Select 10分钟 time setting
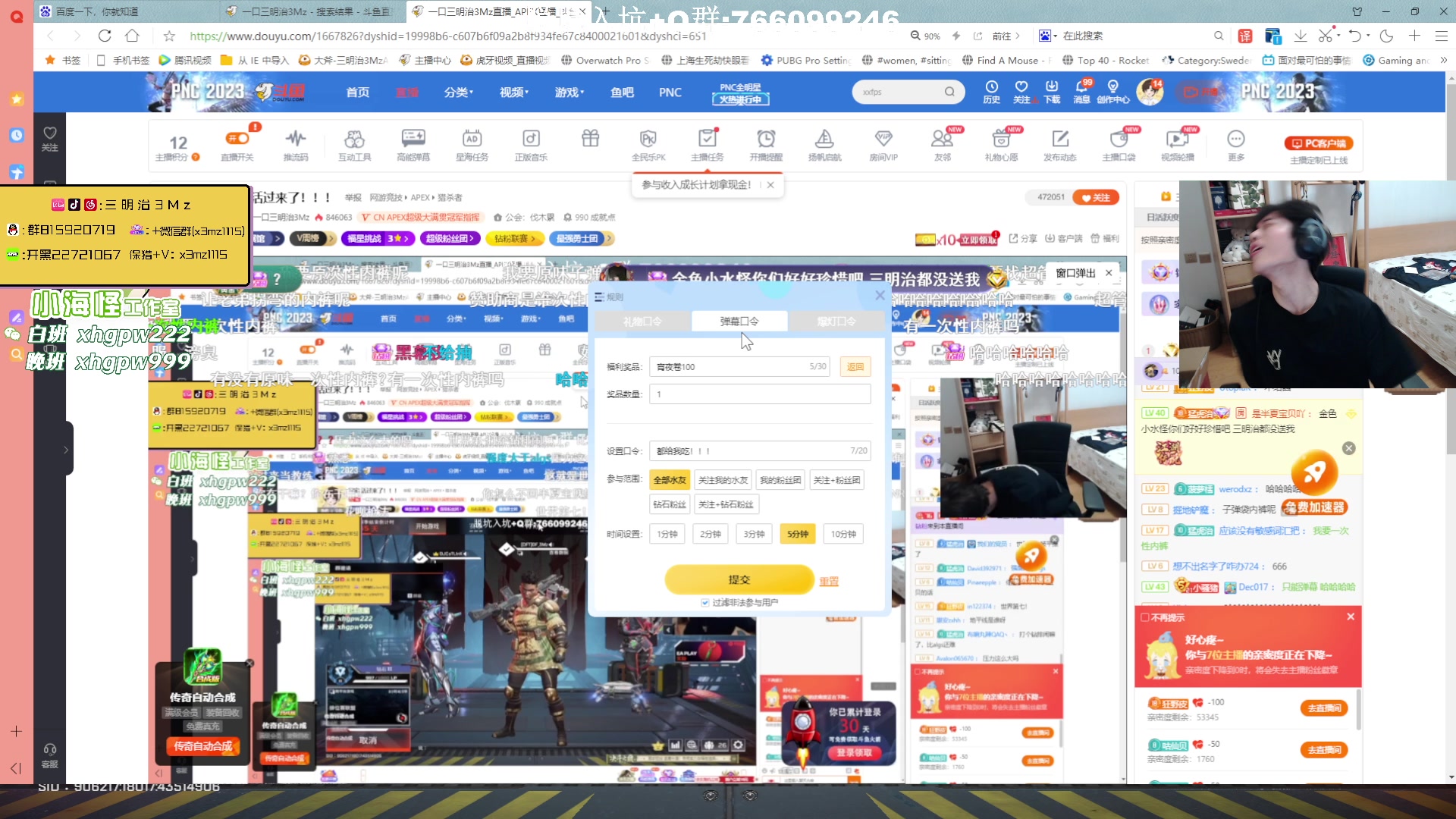This screenshot has height=819, width=1456. click(843, 534)
